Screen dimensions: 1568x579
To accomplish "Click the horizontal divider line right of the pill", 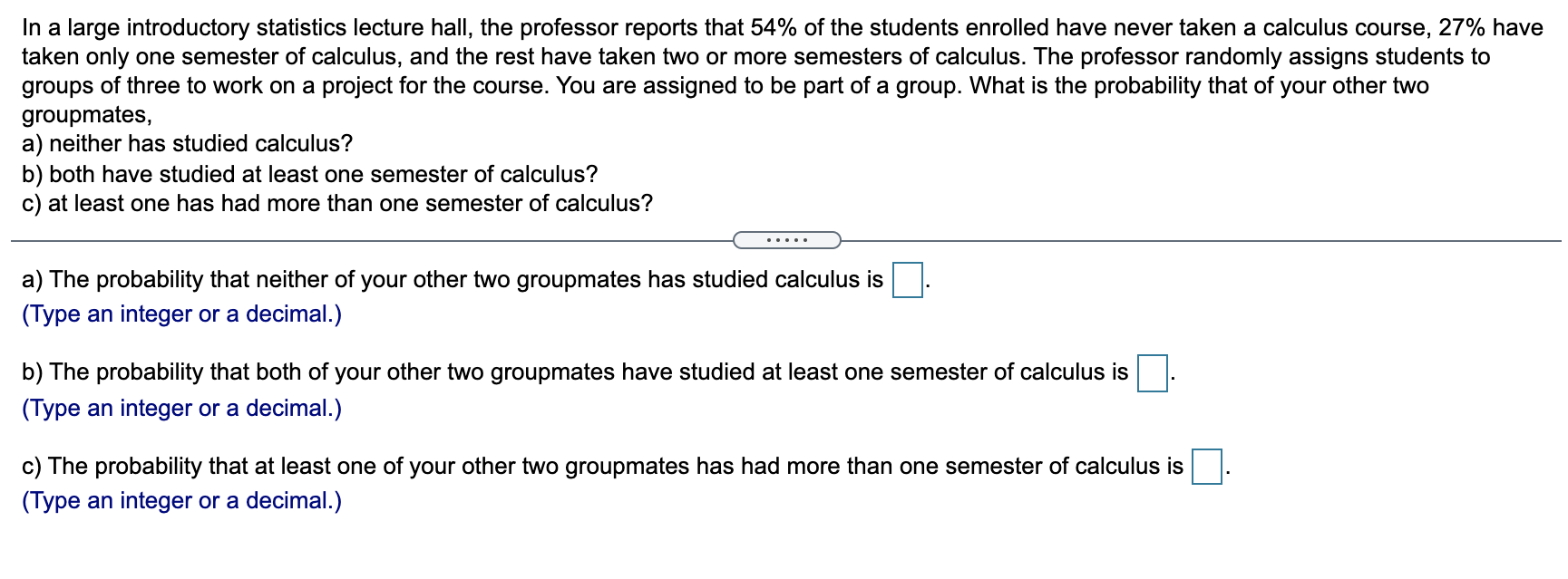I will click(x=1179, y=239).
